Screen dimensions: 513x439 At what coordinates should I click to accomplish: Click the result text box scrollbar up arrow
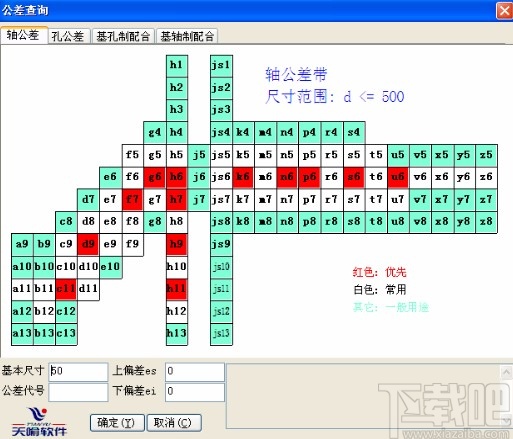click(x=506, y=372)
